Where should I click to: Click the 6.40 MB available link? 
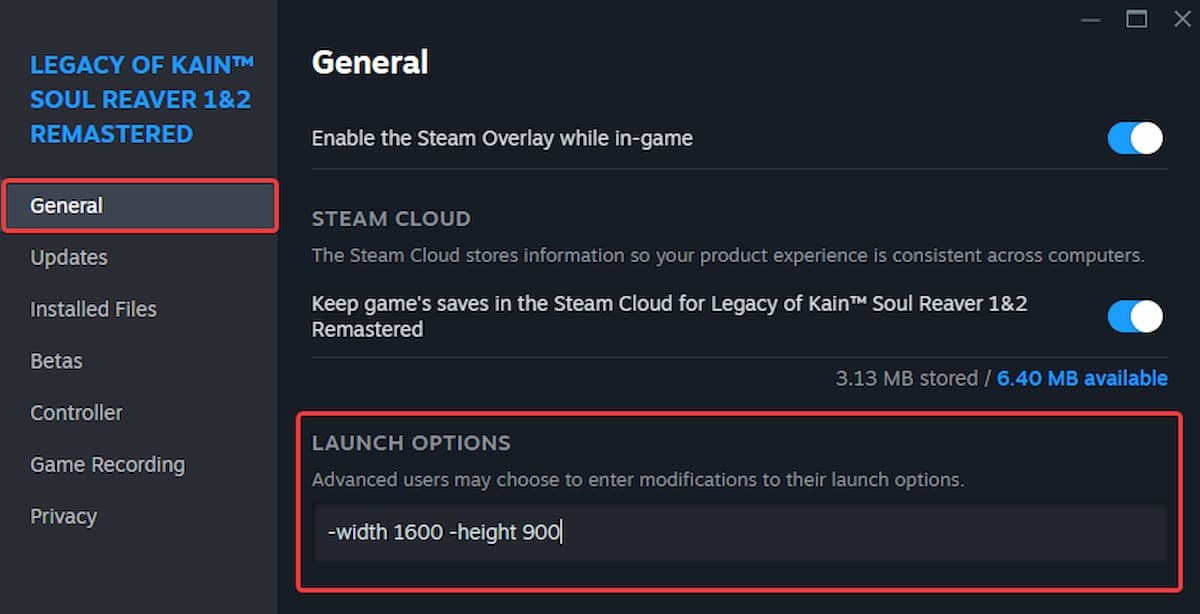1082,379
